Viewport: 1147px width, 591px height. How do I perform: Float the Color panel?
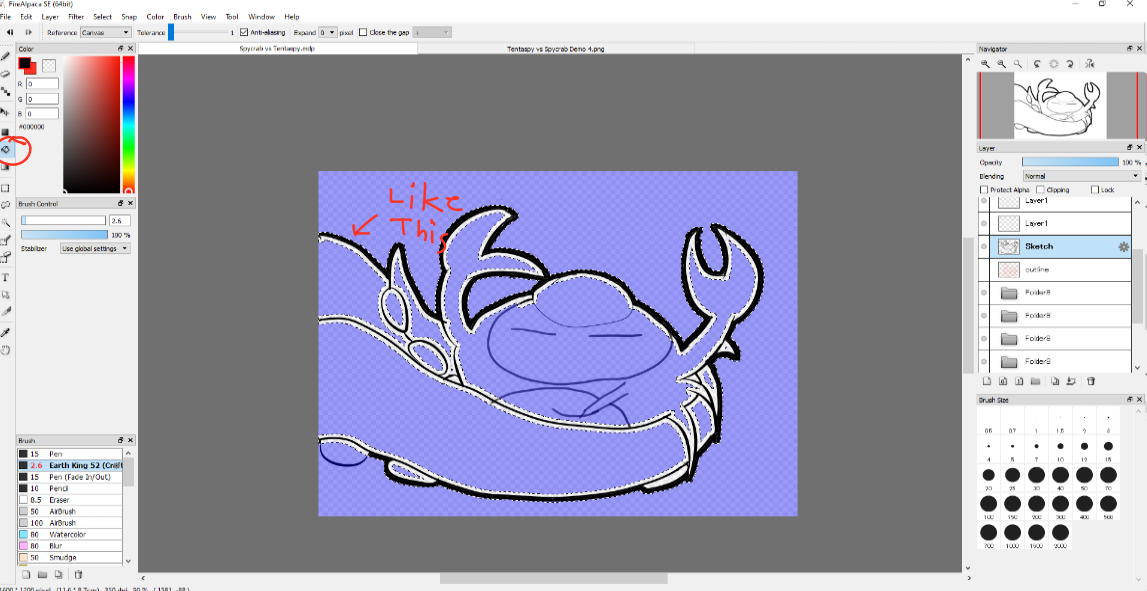click(x=121, y=48)
